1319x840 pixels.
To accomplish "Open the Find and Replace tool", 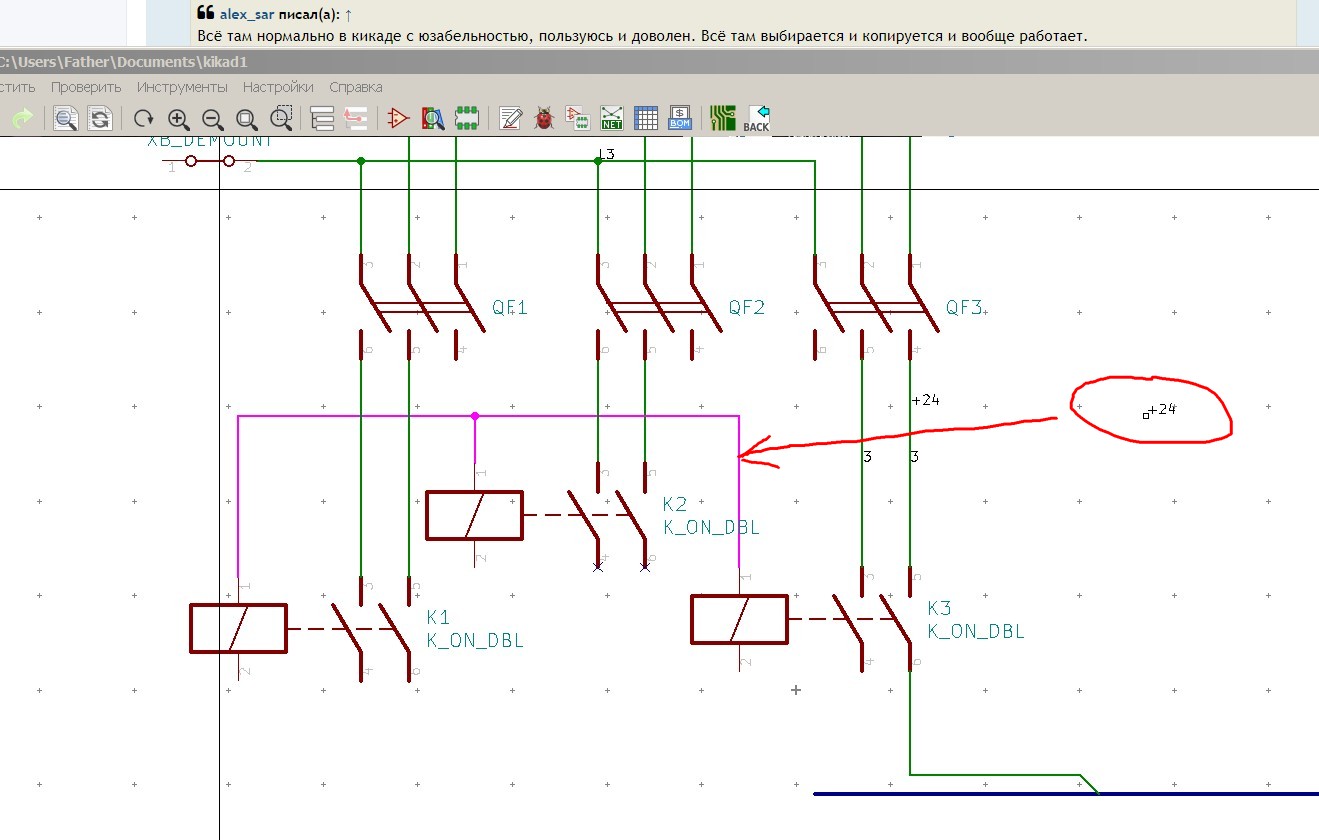I will 100,119.
